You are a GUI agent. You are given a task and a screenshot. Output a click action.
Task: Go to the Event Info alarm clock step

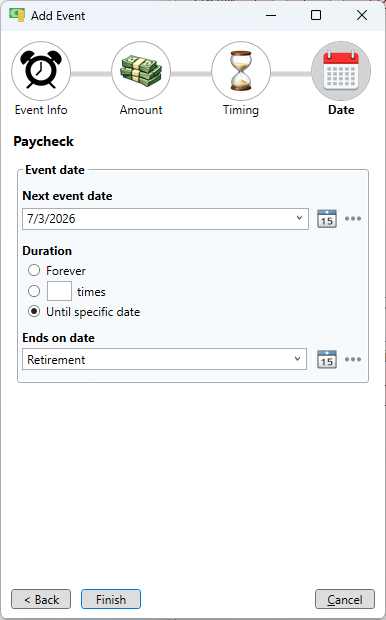click(41, 71)
